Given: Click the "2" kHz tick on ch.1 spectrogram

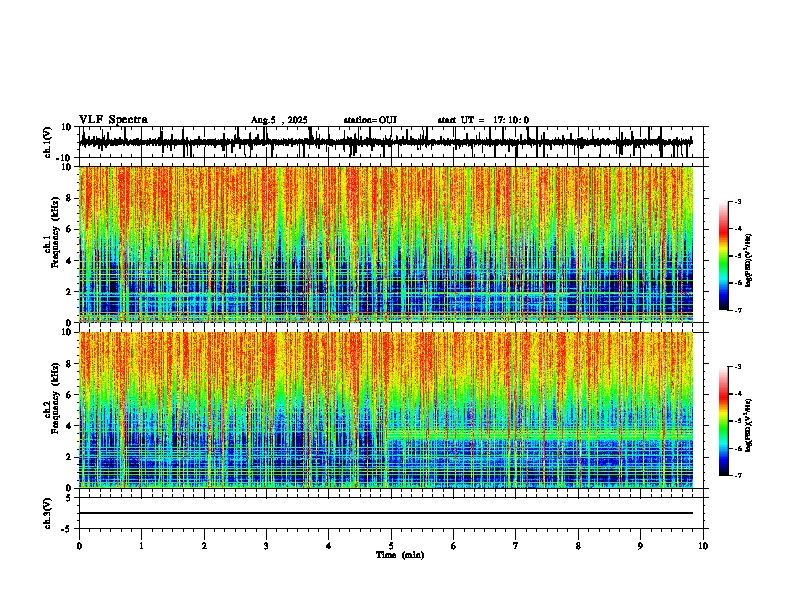Looking at the screenshot, I should (x=70, y=292).
